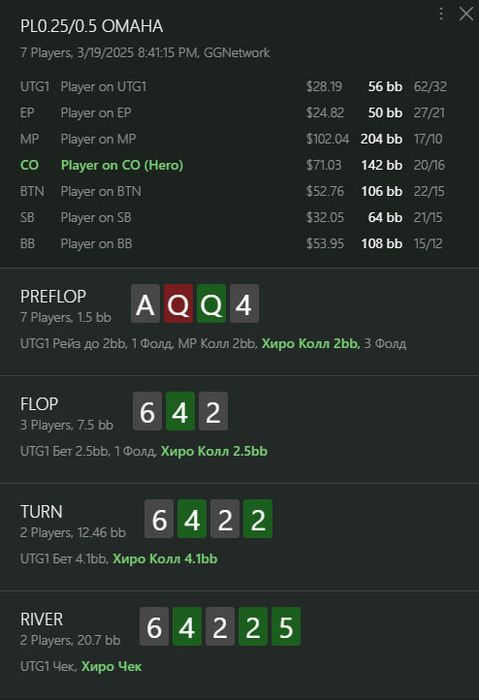Close the hand history panel

466,14
